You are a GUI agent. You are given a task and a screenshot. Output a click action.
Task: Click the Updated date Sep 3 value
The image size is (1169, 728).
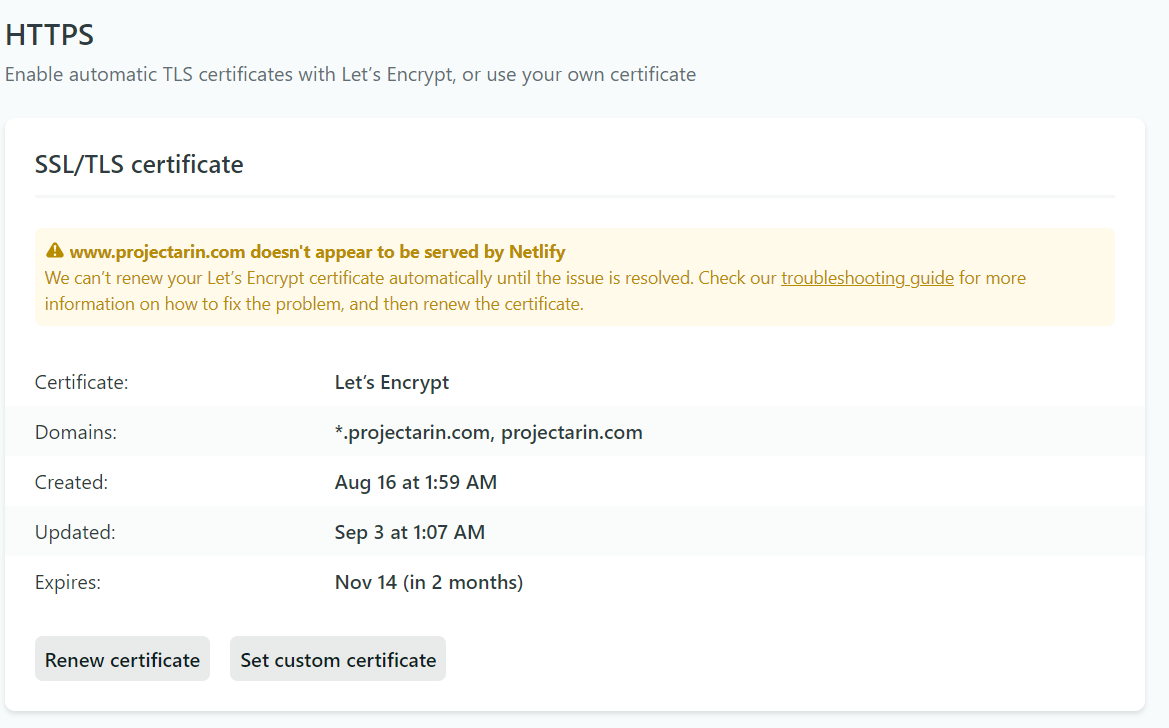(409, 533)
